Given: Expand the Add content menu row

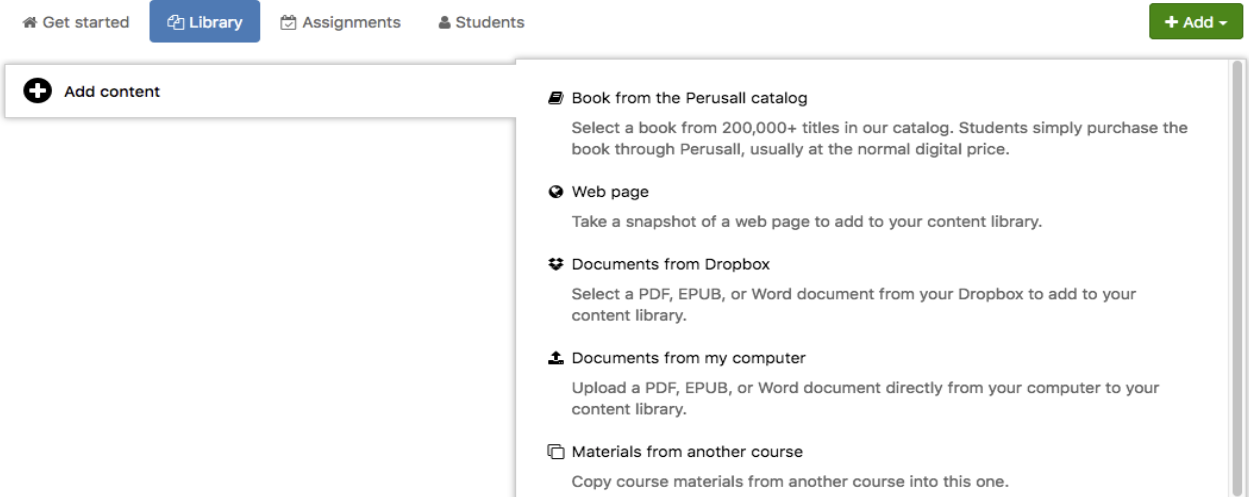Looking at the screenshot, I should (x=260, y=92).
